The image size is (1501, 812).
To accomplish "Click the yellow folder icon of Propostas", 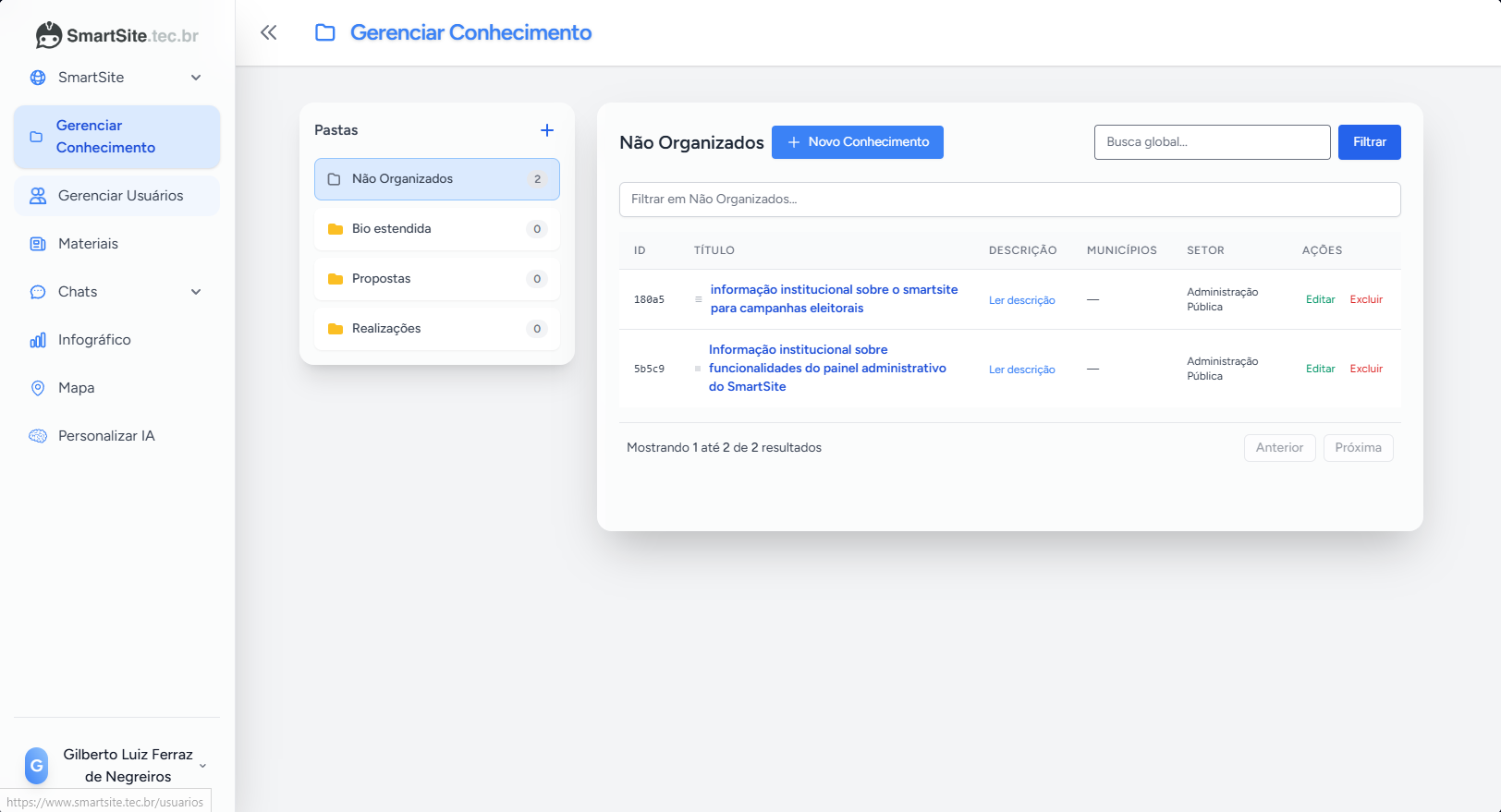I will point(336,279).
